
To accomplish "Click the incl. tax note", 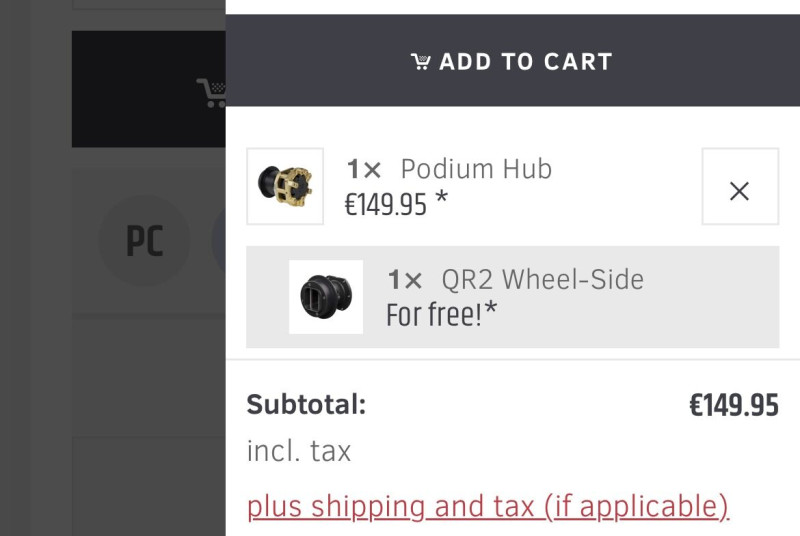I will tap(299, 451).
